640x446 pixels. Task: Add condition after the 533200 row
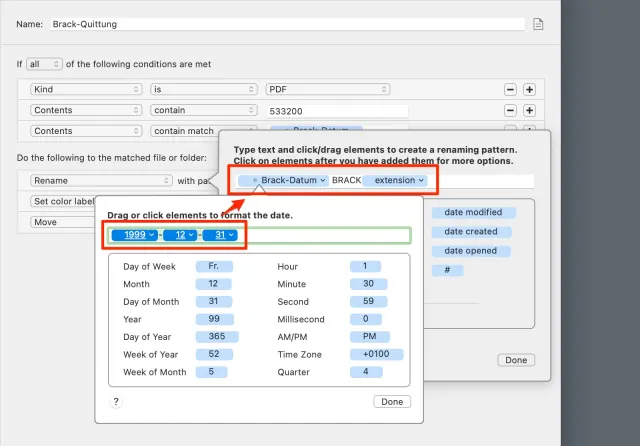coord(529,110)
